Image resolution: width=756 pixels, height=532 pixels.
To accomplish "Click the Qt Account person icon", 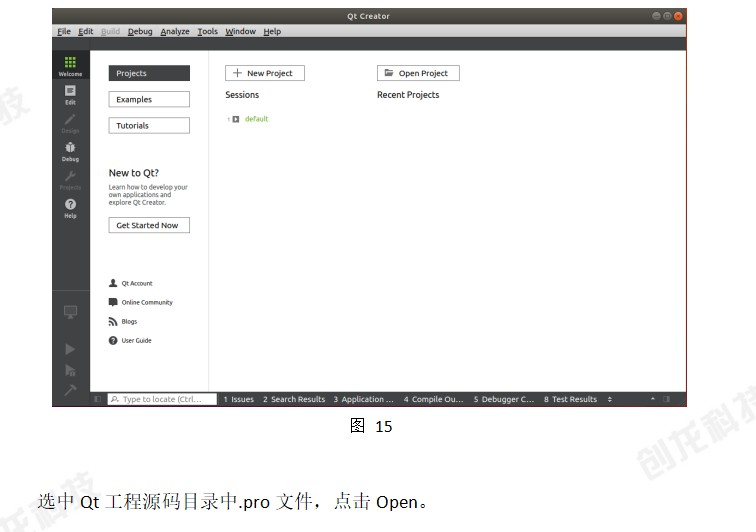I will click(113, 283).
